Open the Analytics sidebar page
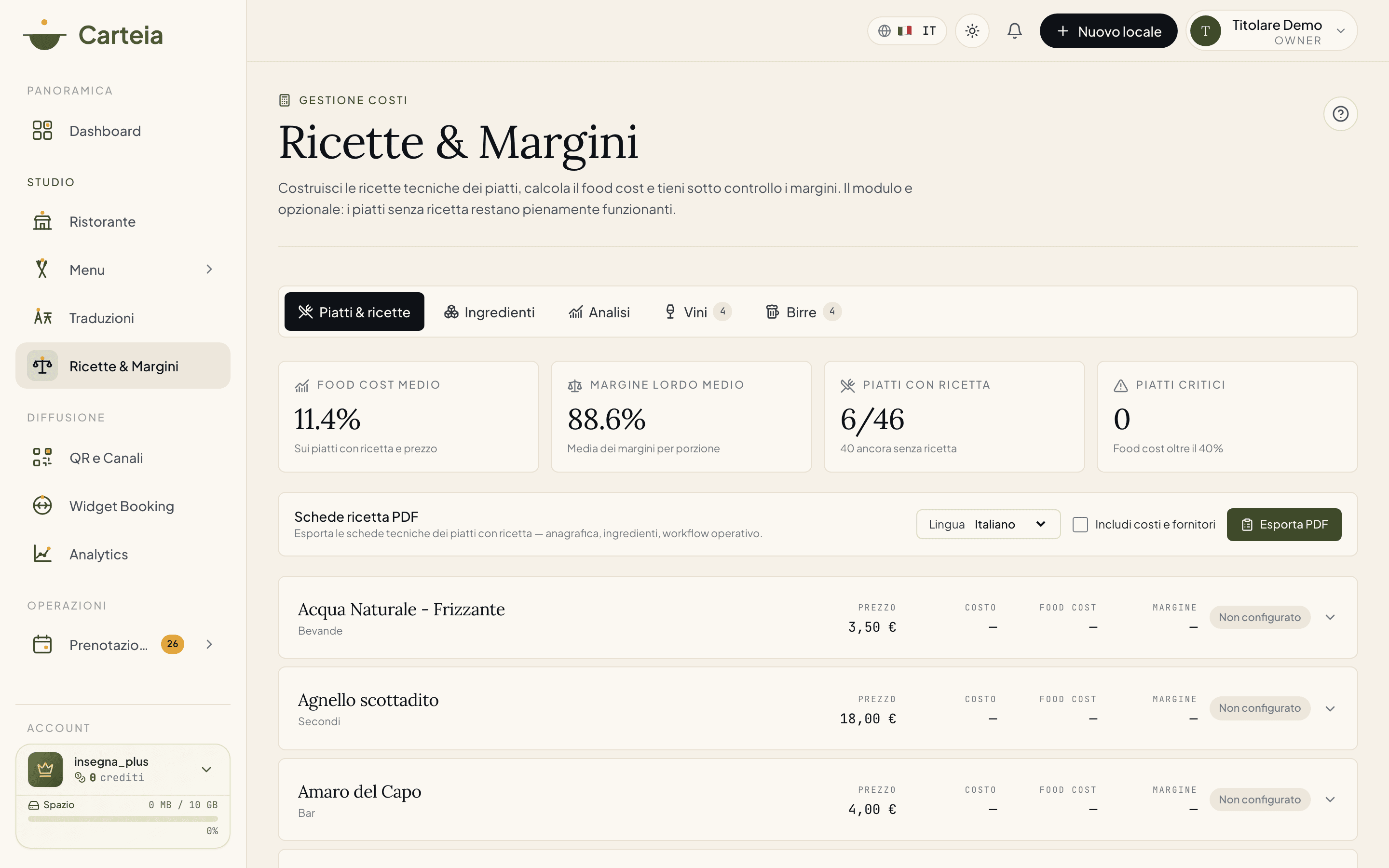 pos(123,554)
